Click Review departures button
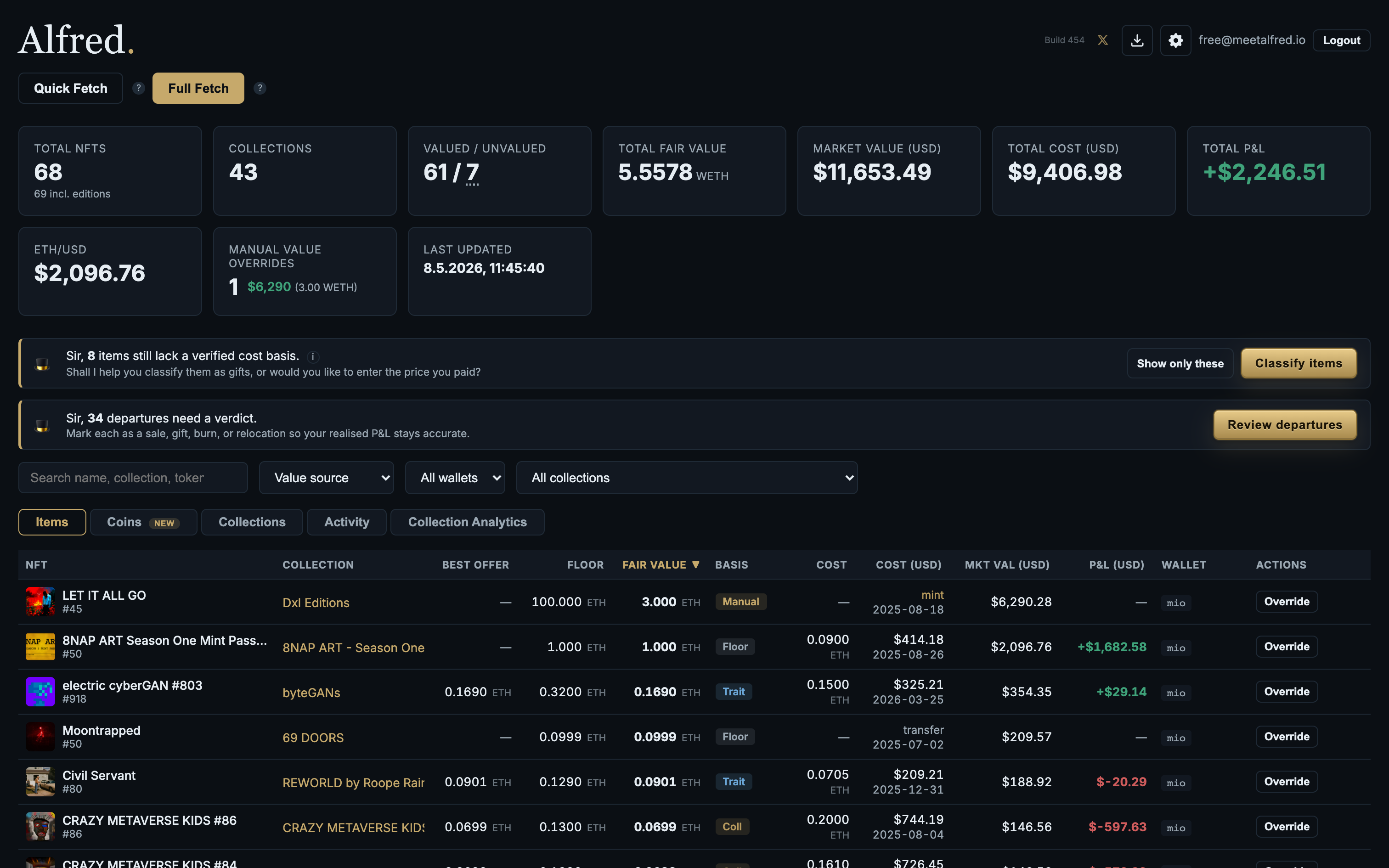Image resolution: width=1389 pixels, height=868 pixels. 1285,425
